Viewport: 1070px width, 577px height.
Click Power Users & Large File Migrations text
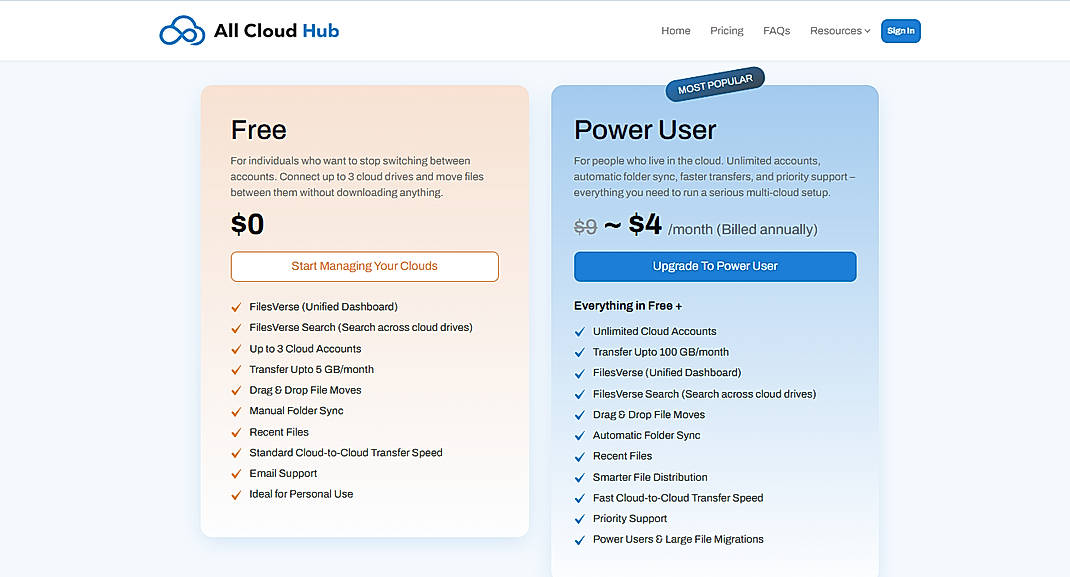[x=678, y=539]
